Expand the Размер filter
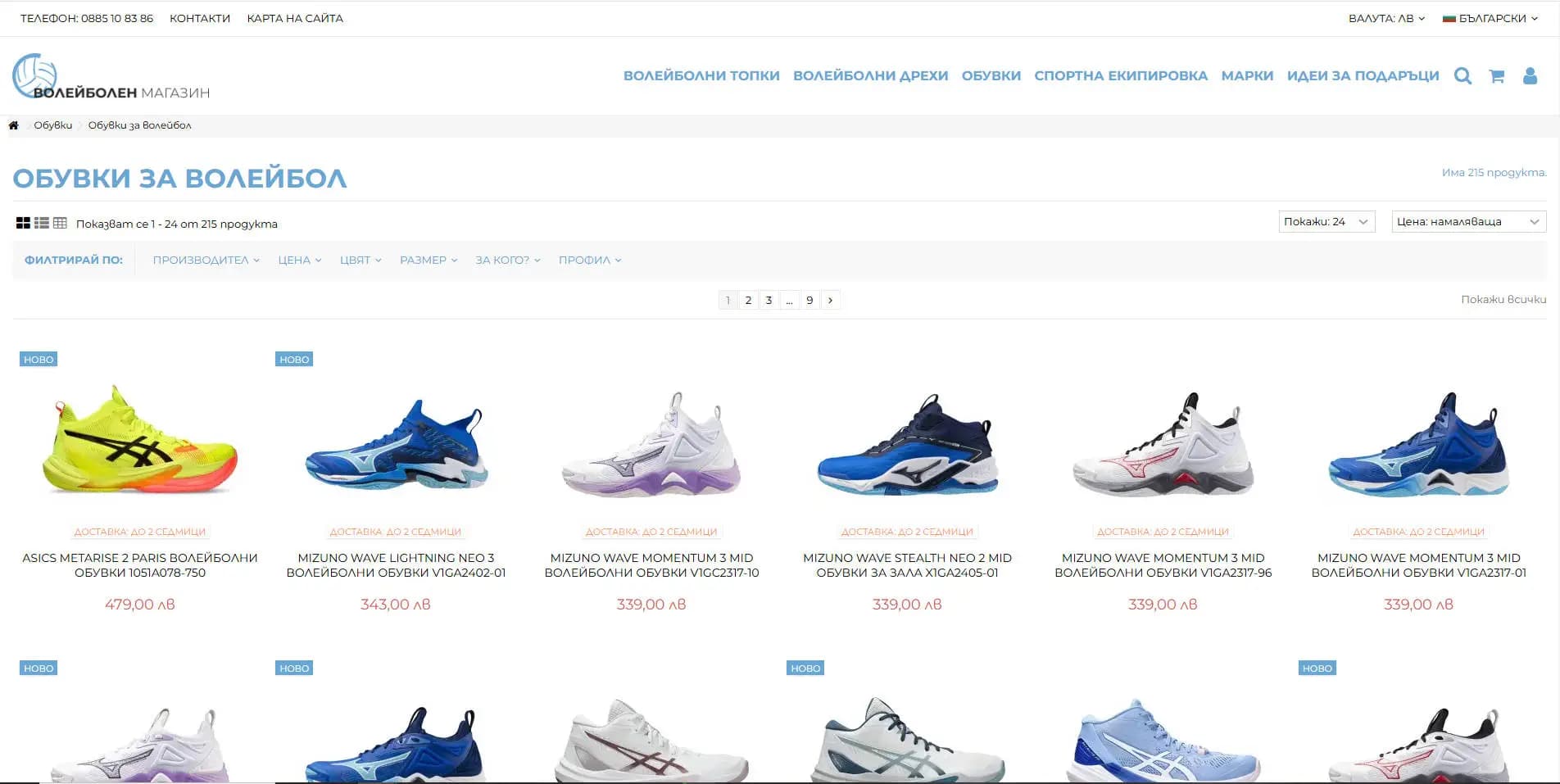1560x784 pixels. coord(429,260)
